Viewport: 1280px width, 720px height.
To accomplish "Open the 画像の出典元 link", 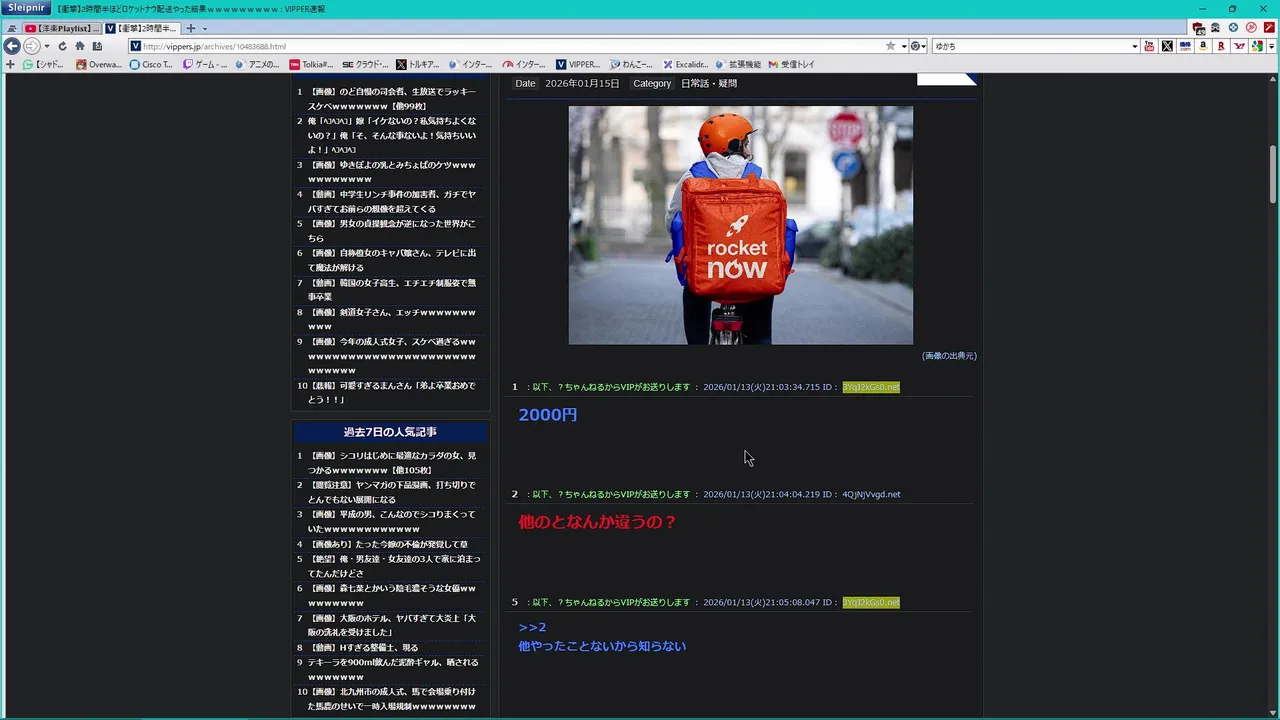I will pos(949,356).
